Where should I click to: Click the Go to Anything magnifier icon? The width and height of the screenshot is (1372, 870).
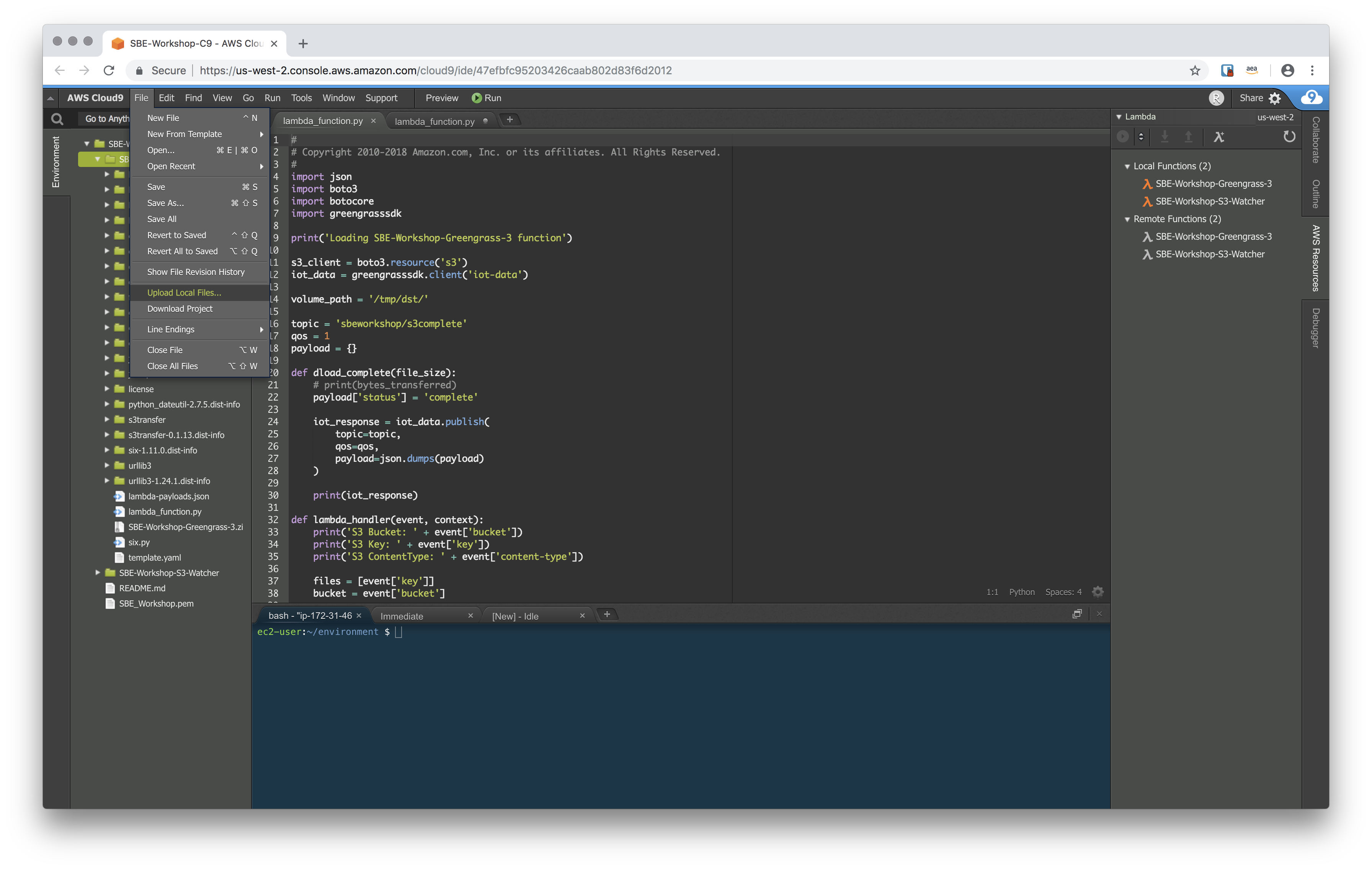57,119
